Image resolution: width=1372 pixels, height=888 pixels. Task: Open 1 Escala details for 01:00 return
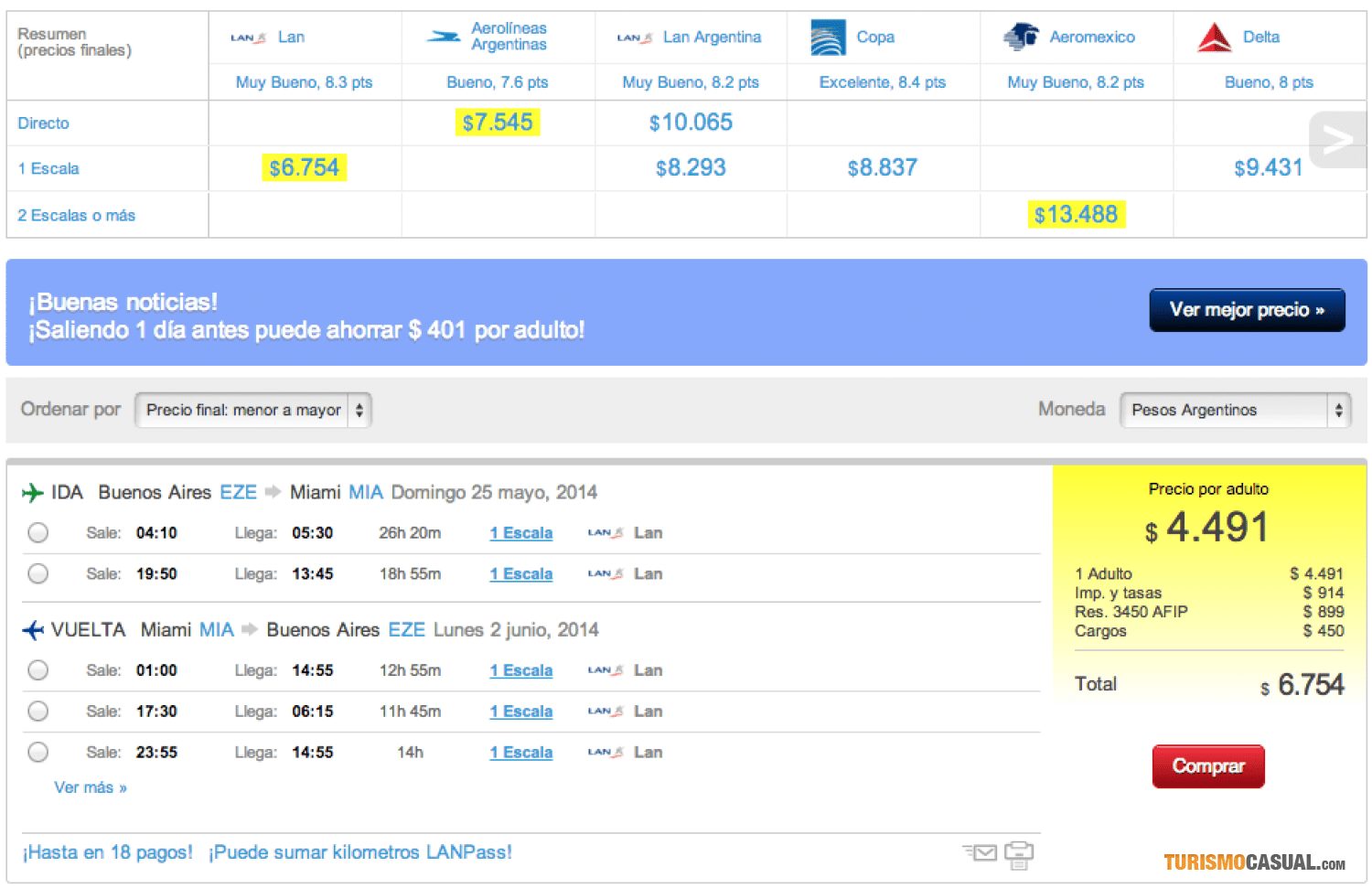[x=521, y=670]
